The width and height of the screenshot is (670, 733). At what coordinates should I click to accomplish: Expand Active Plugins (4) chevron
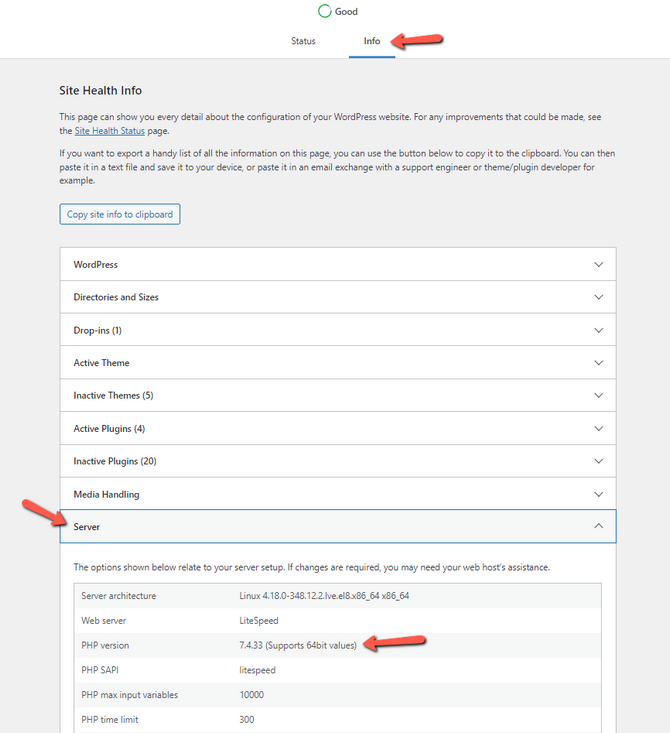click(598, 429)
